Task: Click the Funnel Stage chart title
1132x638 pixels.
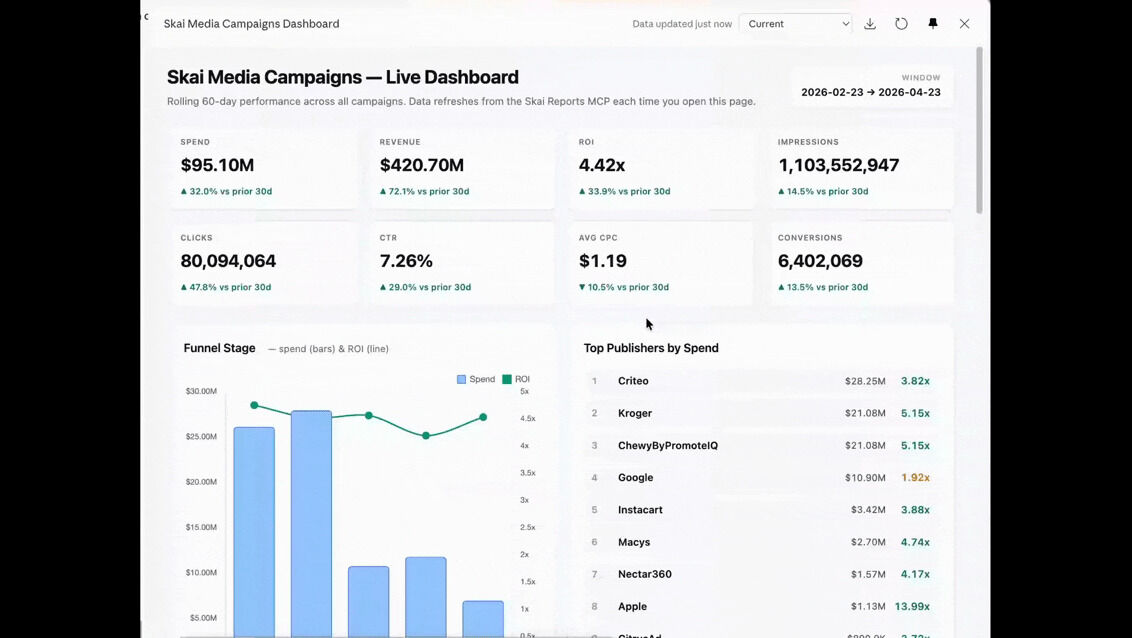Action: click(x=219, y=348)
